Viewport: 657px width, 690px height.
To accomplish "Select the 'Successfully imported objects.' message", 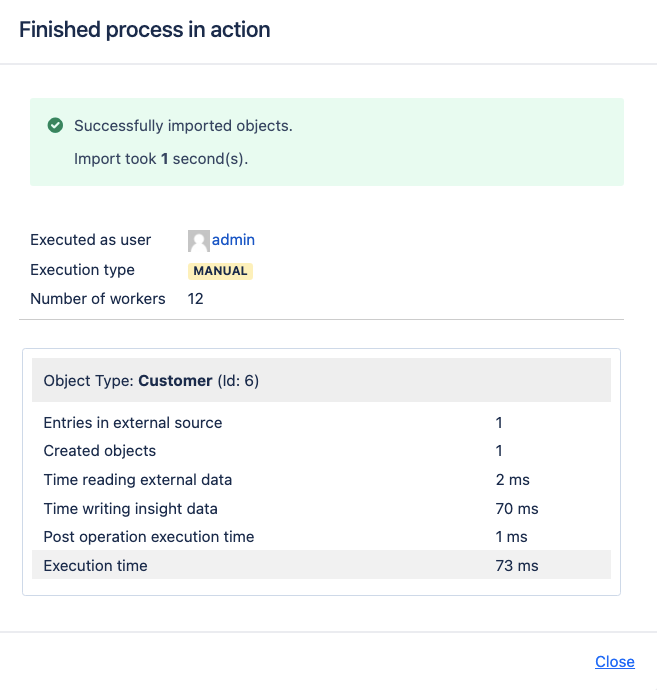I will click(x=183, y=126).
